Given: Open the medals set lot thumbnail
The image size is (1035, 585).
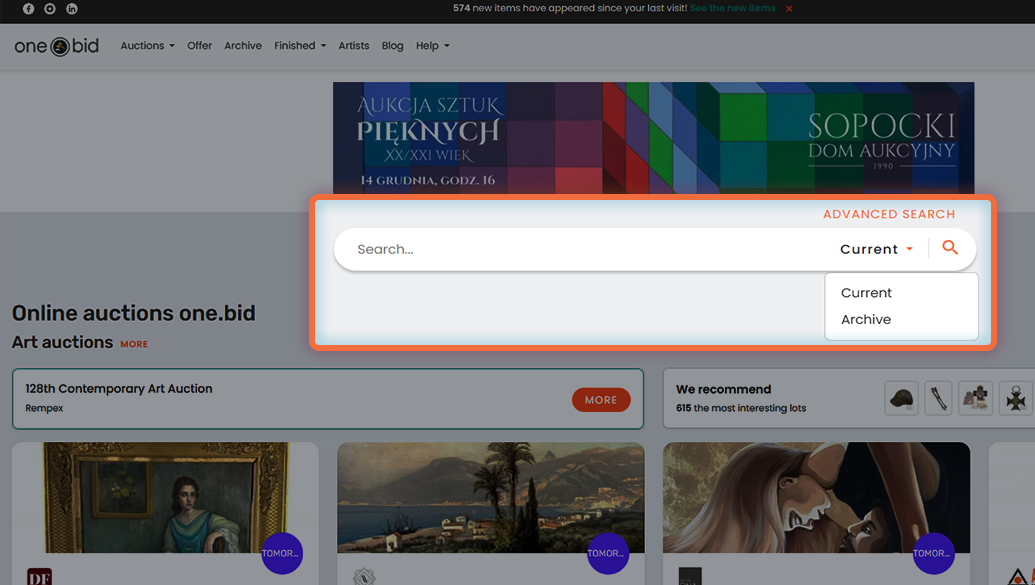Looking at the screenshot, I should (x=976, y=399).
